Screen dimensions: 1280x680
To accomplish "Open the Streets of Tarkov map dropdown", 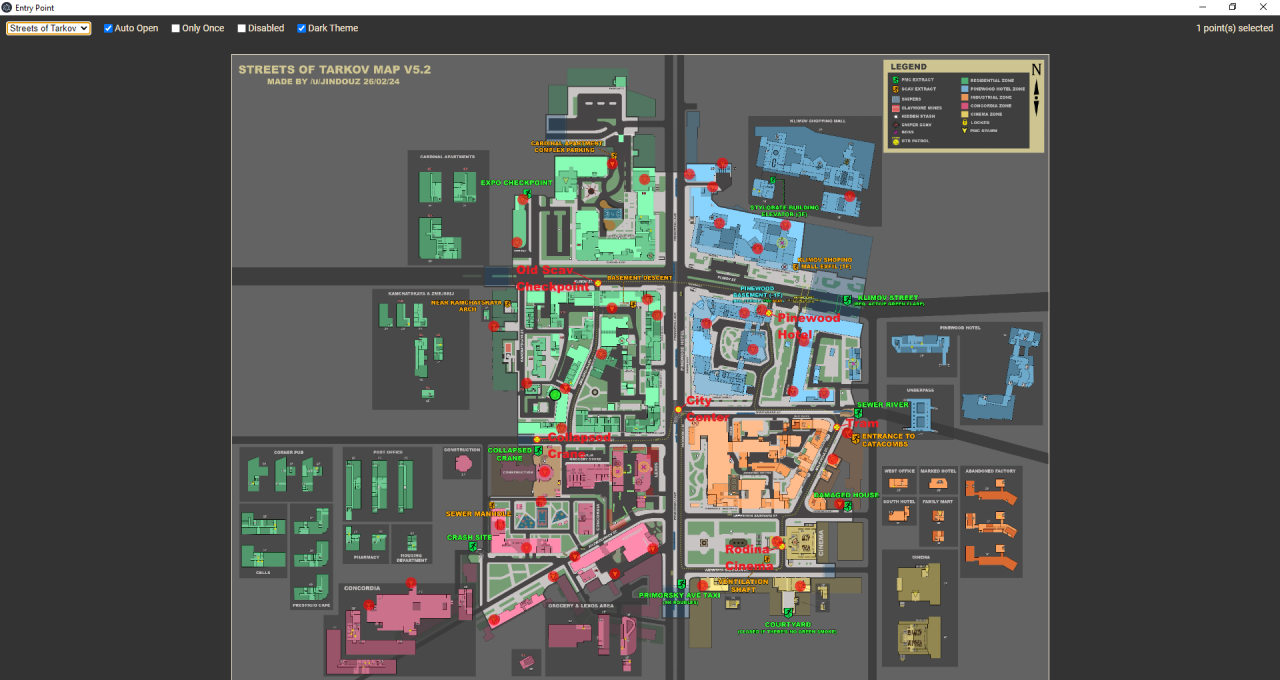I will (48, 28).
